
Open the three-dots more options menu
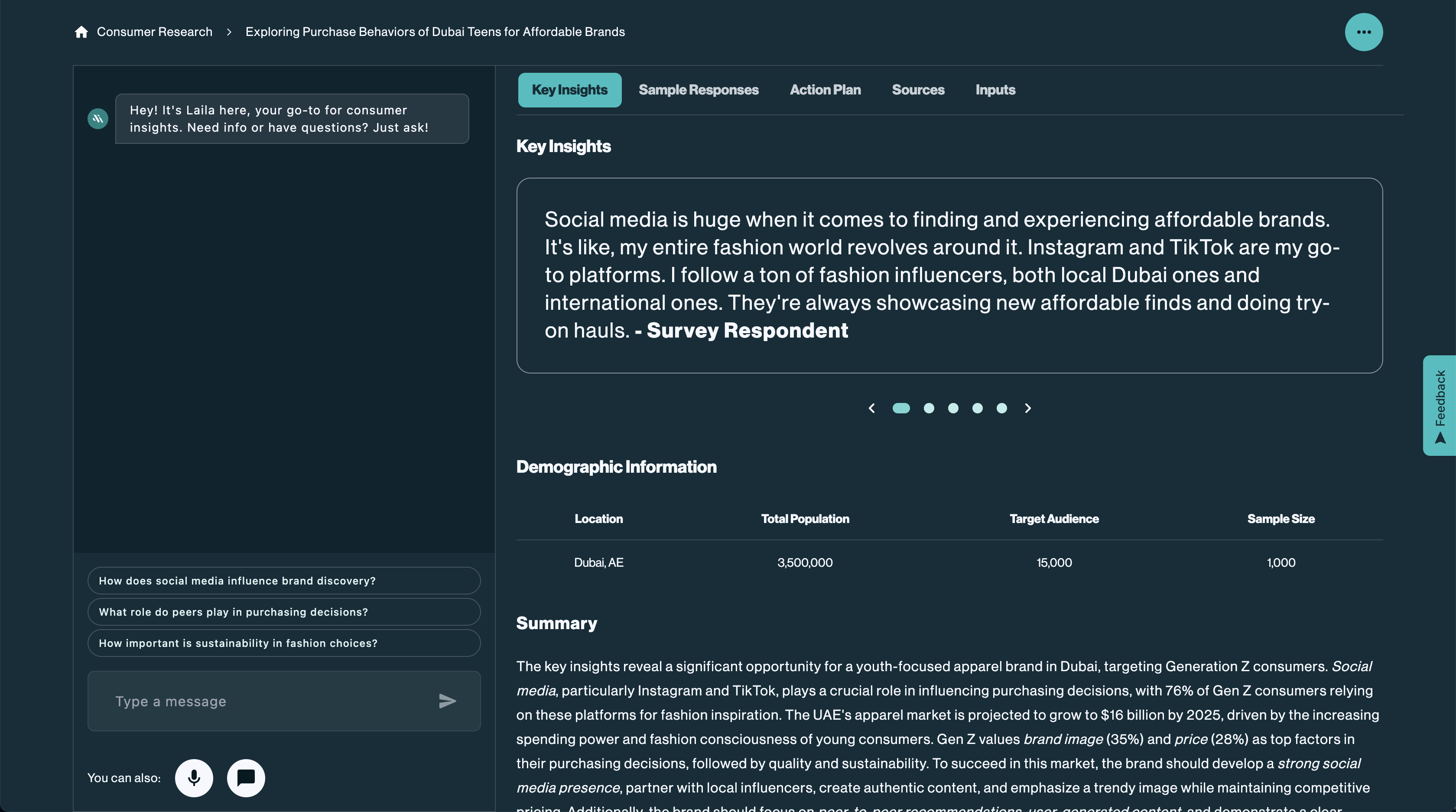[1363, 32]
